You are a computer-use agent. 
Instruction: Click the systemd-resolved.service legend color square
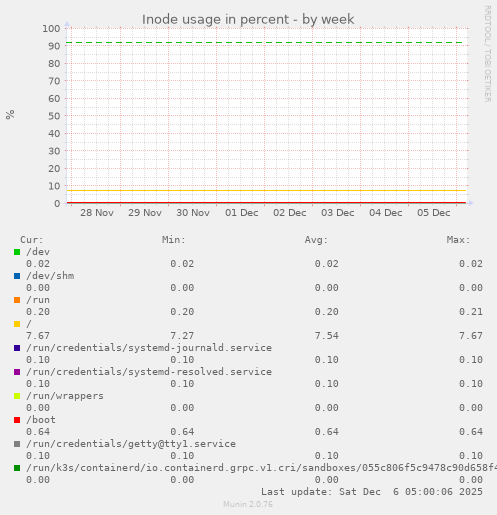click(17, 372)
